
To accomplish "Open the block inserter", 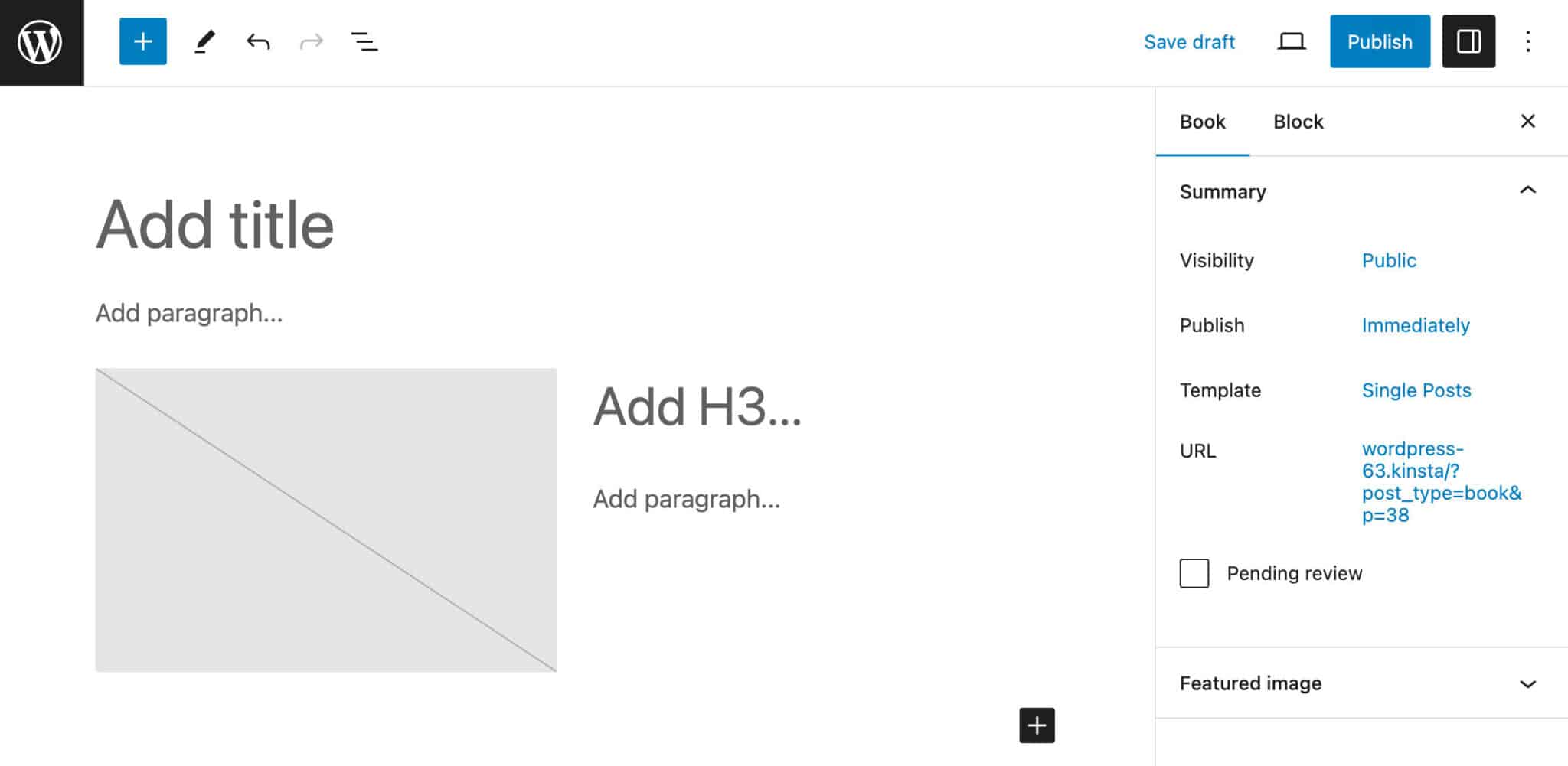I will 142,41.
